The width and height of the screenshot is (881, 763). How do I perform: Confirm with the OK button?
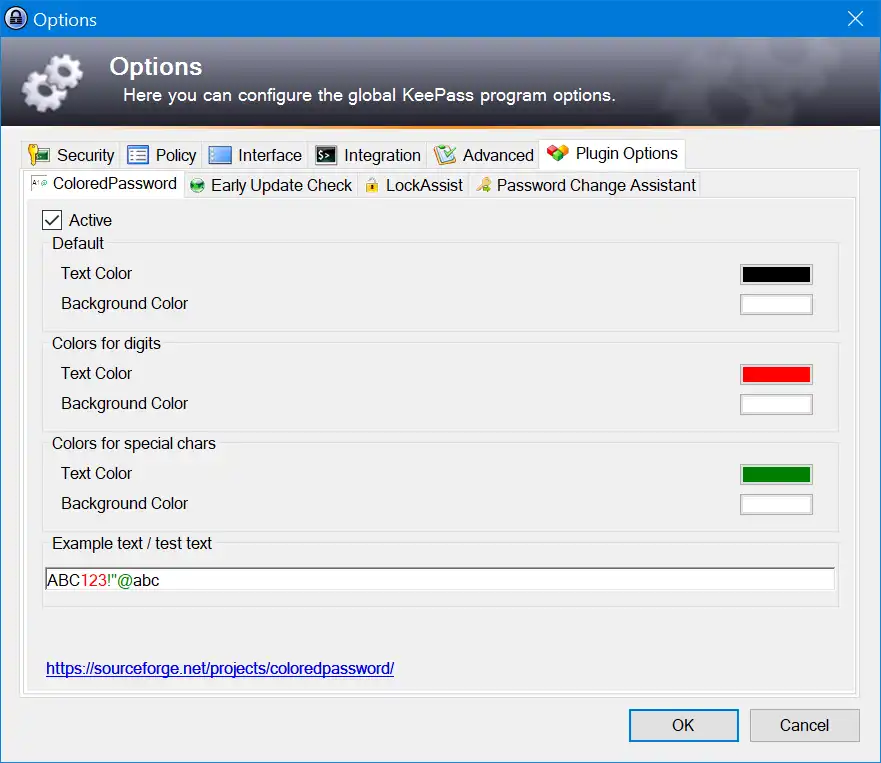[683, 725]
